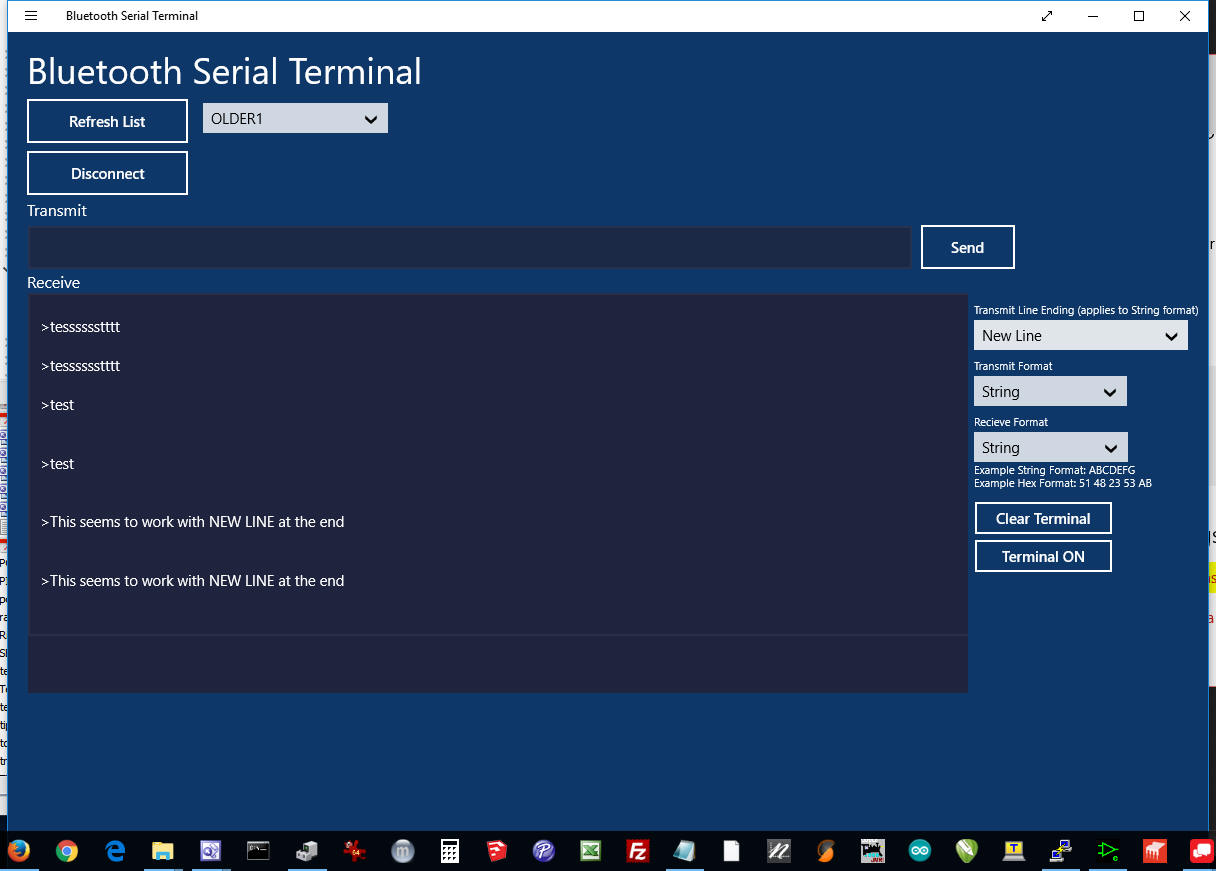Click the Disconnect button
Image resolution: width=1216 pixels, height=871 pixels.
[107, 173]
